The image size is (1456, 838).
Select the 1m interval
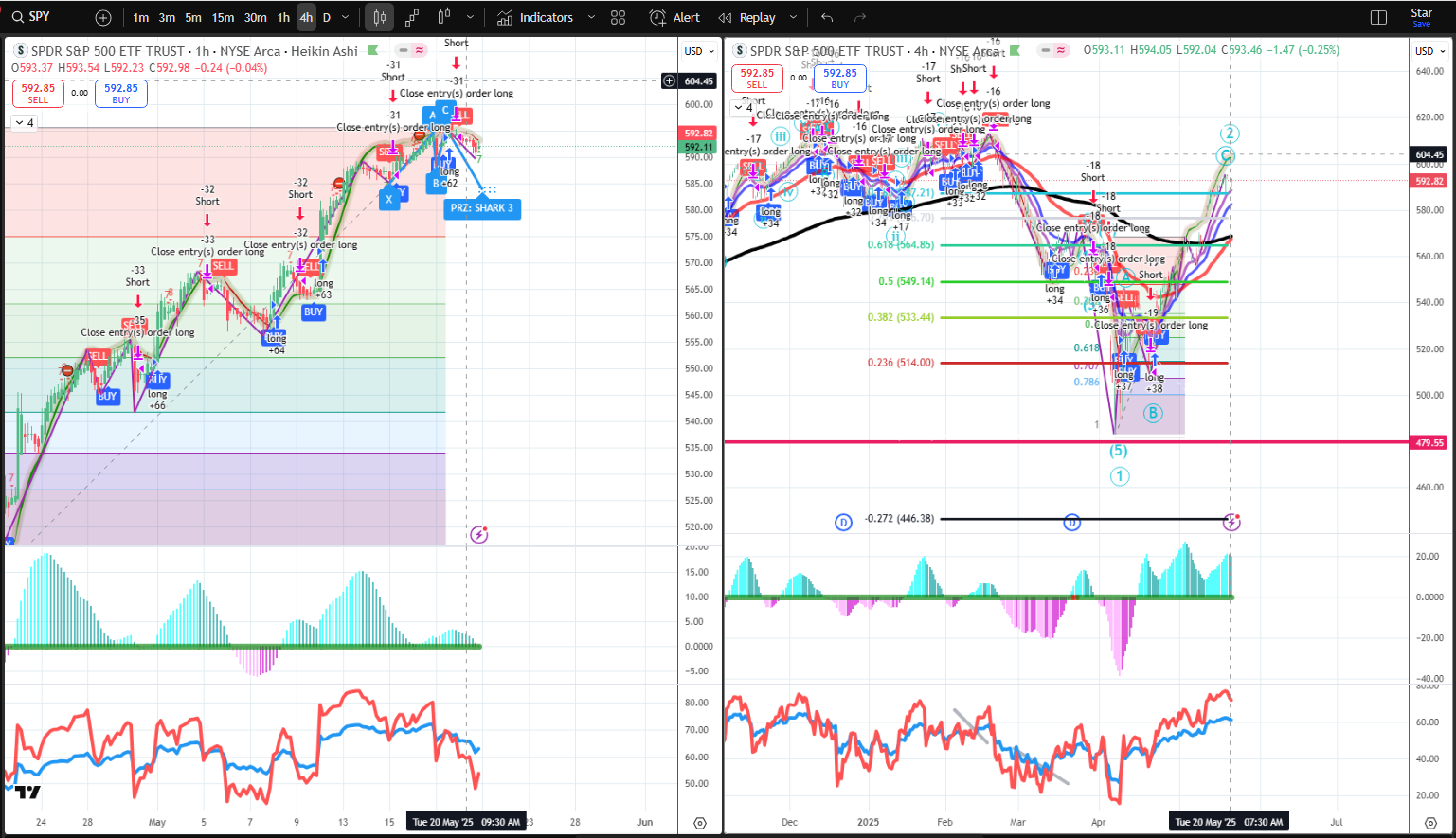[x=141, y=17]
